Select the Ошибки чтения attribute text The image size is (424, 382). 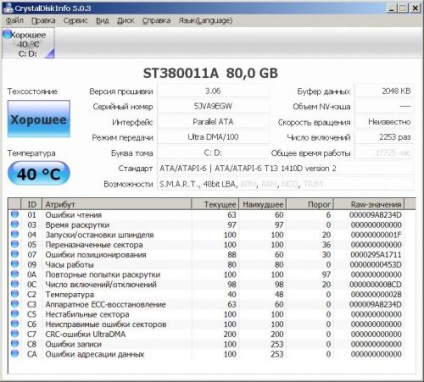point(73,215)
